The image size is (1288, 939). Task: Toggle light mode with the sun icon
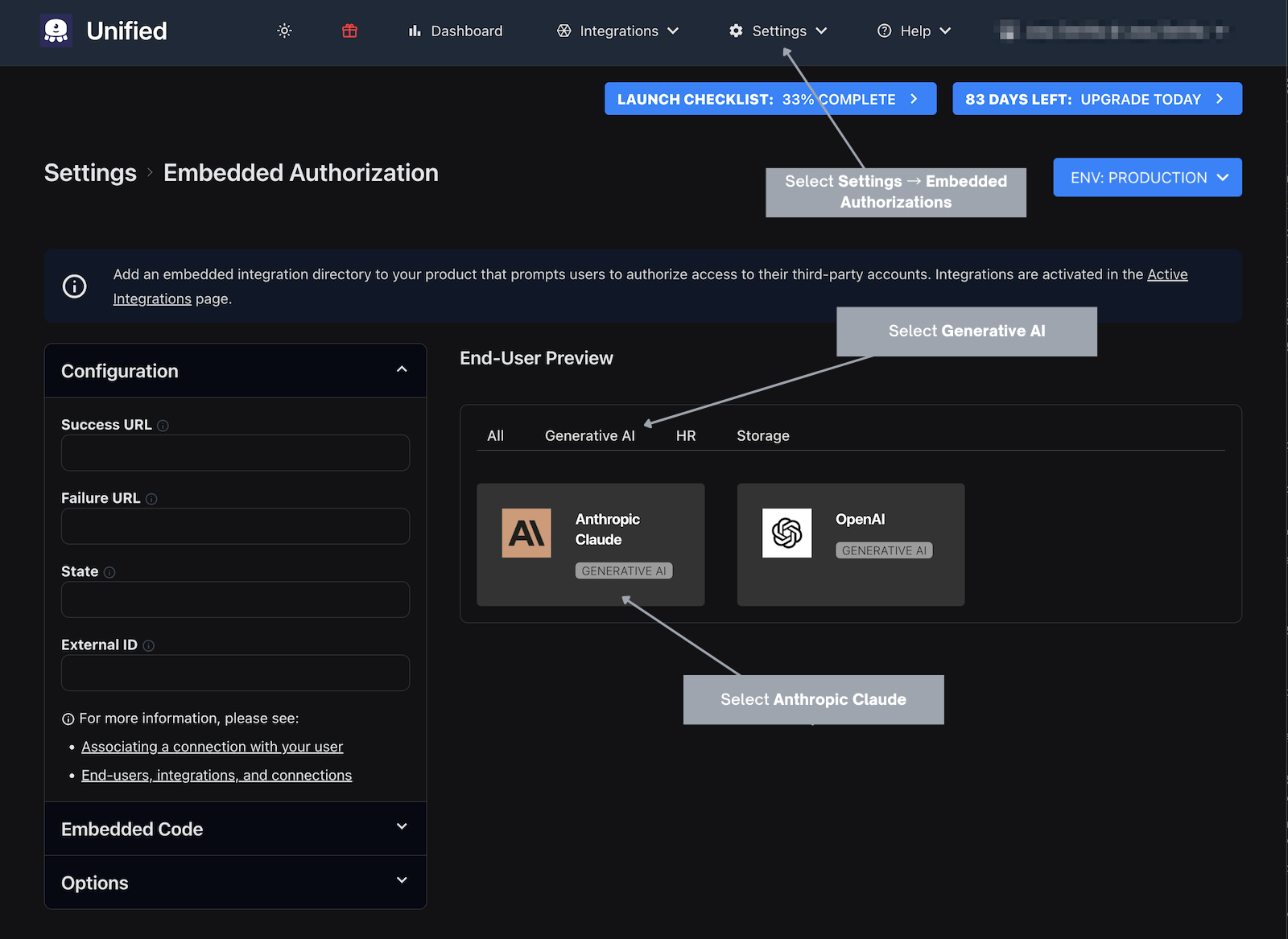click(283, 31)
